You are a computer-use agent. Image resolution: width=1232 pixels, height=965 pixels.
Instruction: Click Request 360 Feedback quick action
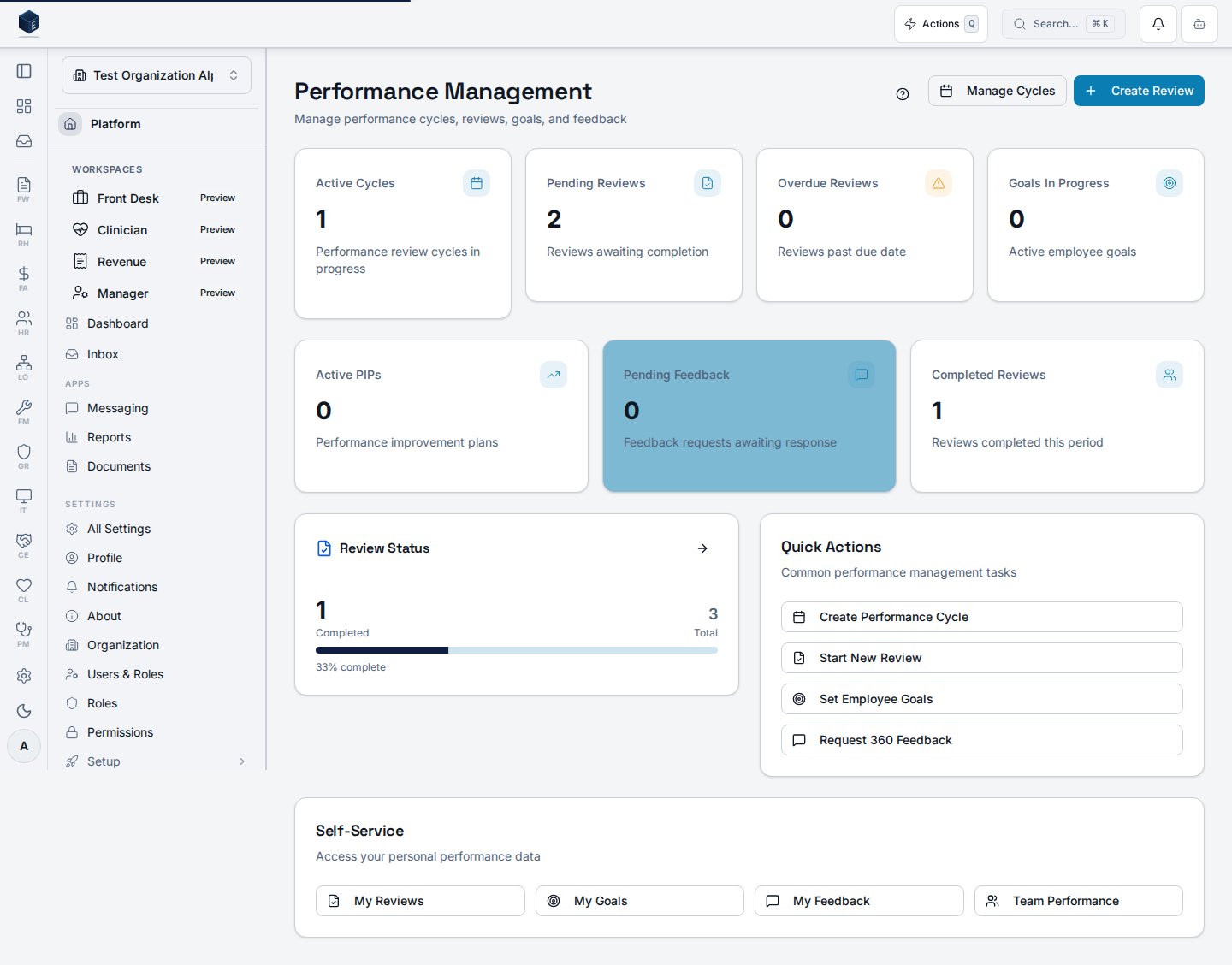(x=982, y=740)
